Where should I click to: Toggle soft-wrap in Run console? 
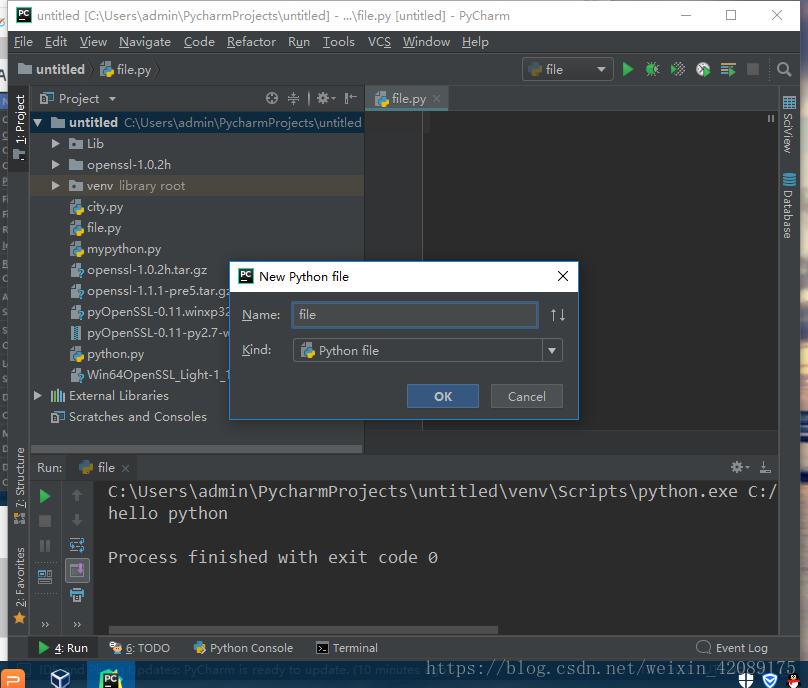(77, 545)
